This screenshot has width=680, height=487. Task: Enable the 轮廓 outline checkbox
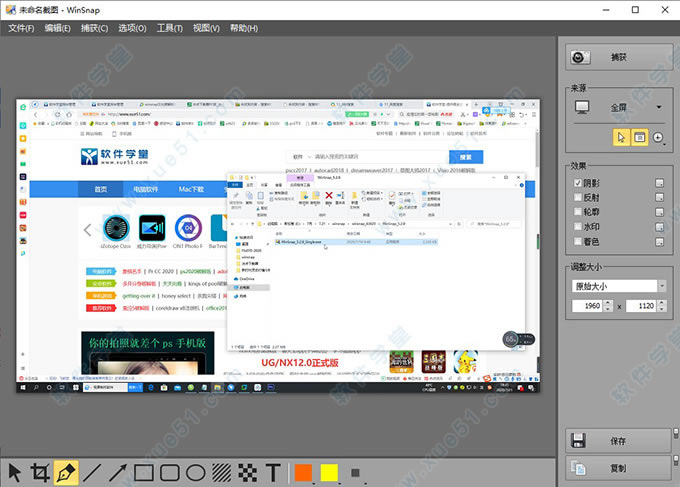578,212
